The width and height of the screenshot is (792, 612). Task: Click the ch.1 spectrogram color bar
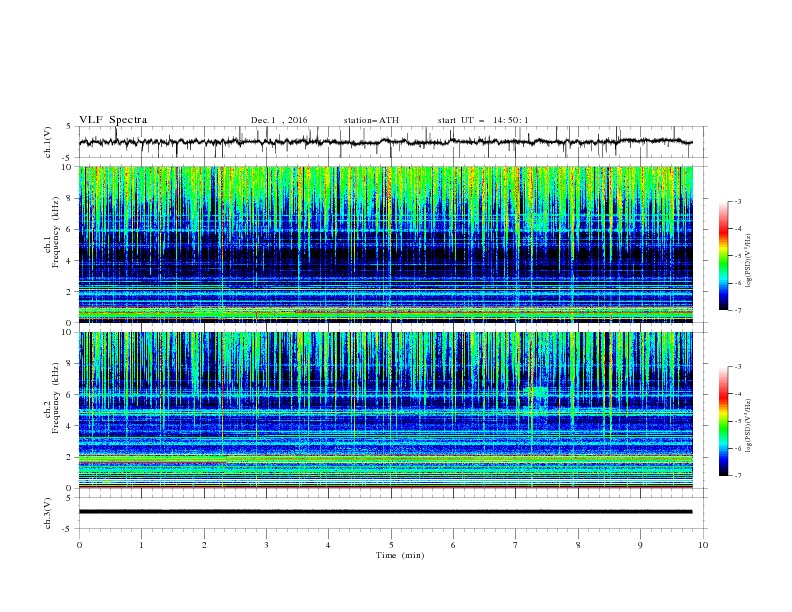723,256
